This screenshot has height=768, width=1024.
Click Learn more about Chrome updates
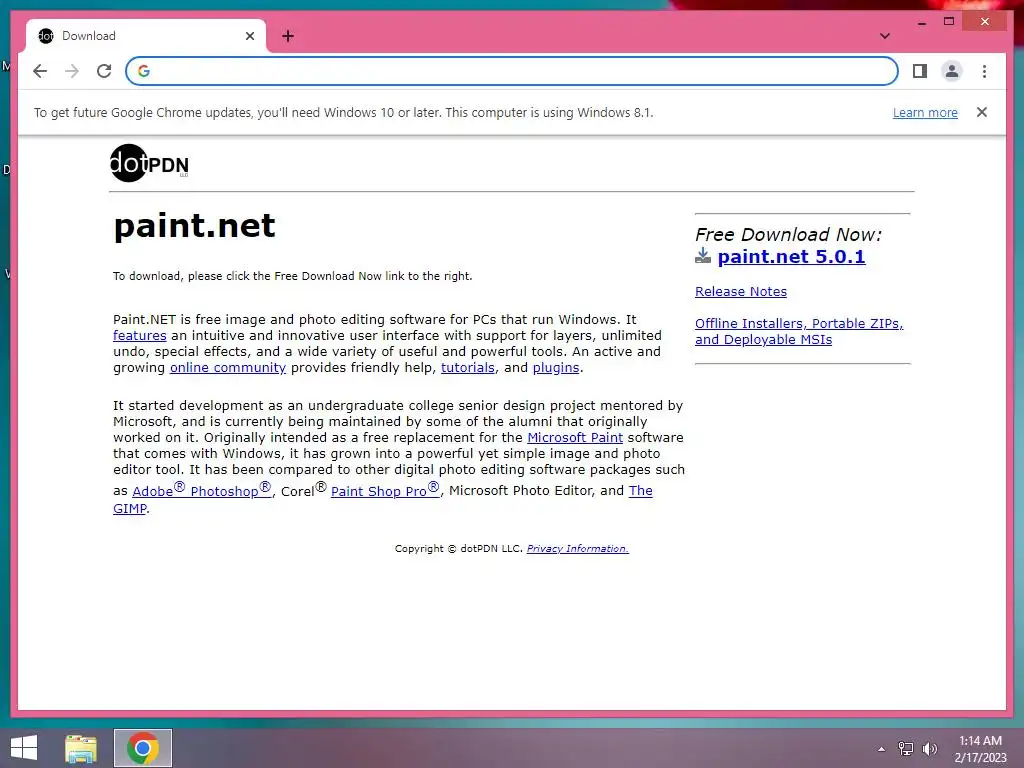tap(925, 112)
